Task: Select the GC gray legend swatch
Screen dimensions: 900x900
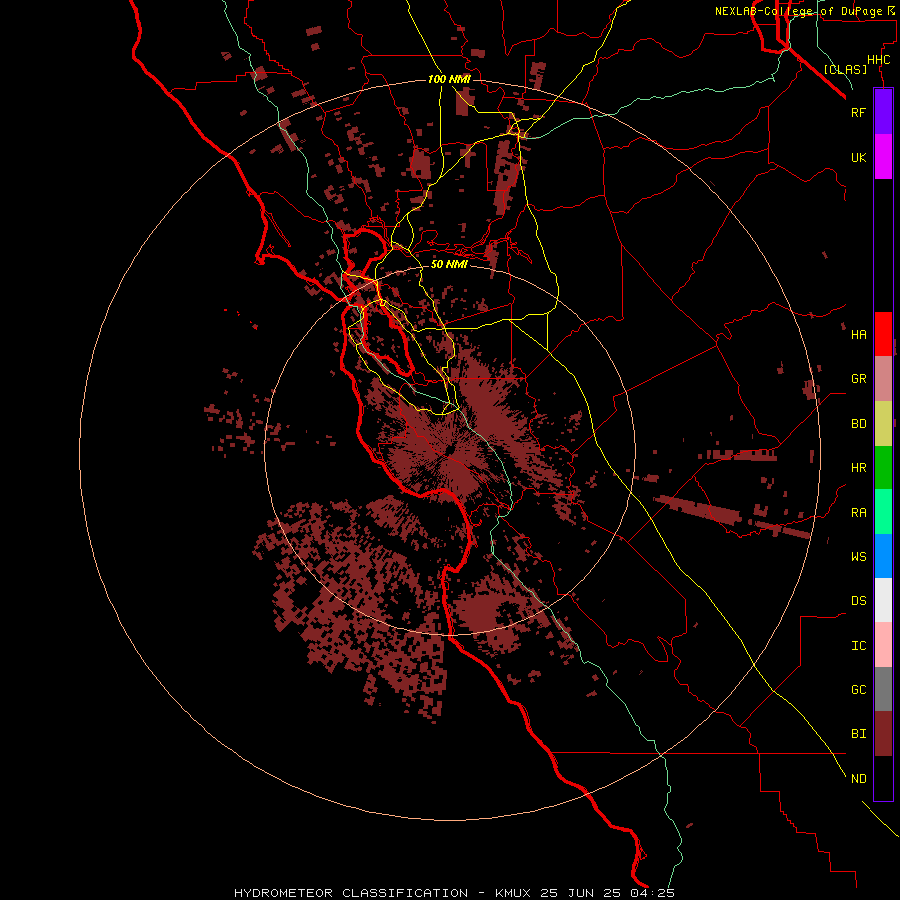Action: tap(883, 689)
